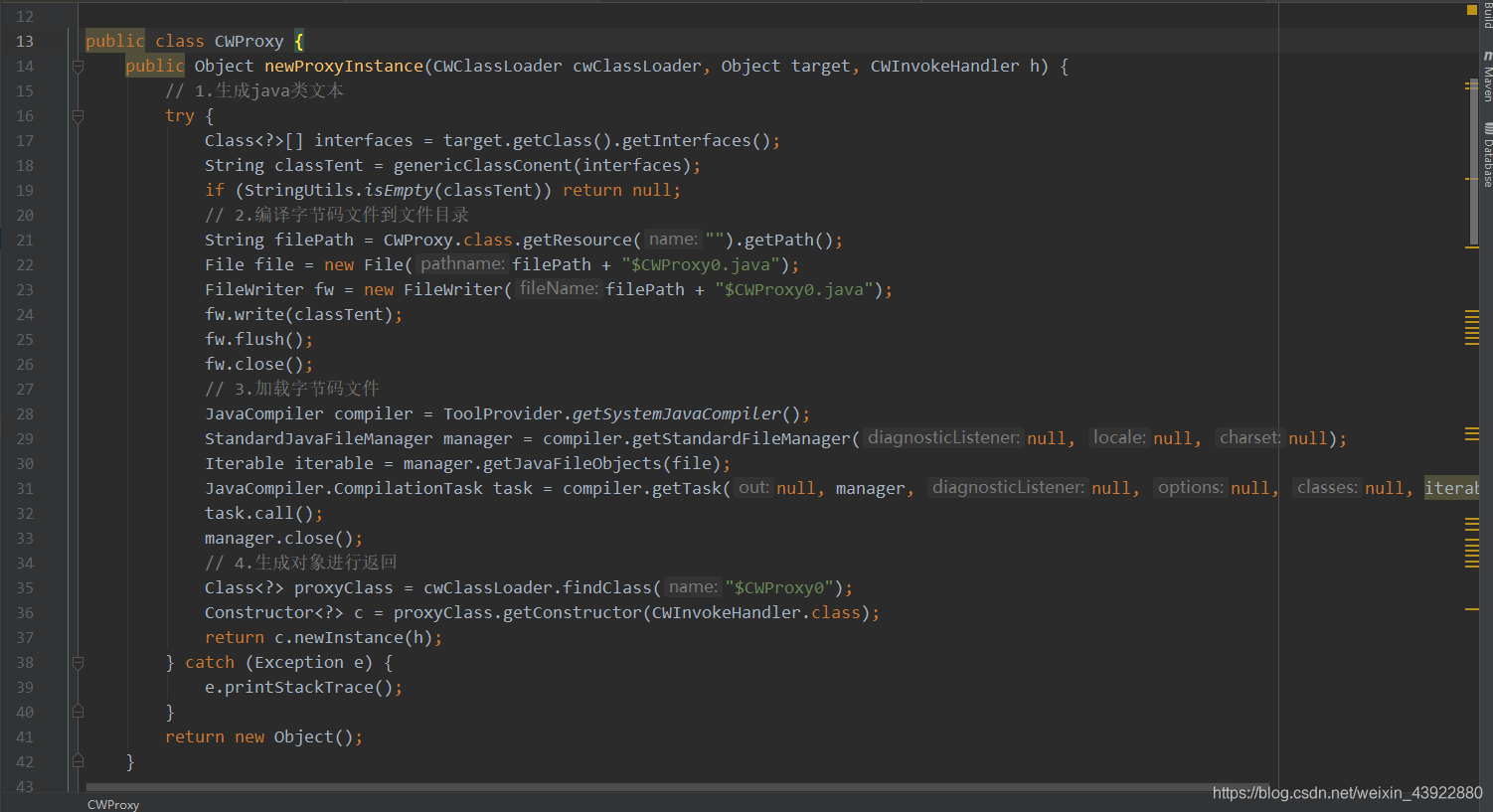Screen dimensions: 1493x812
Task: Click the getSystemJavaCompiler call
Action: pos(677,414)
